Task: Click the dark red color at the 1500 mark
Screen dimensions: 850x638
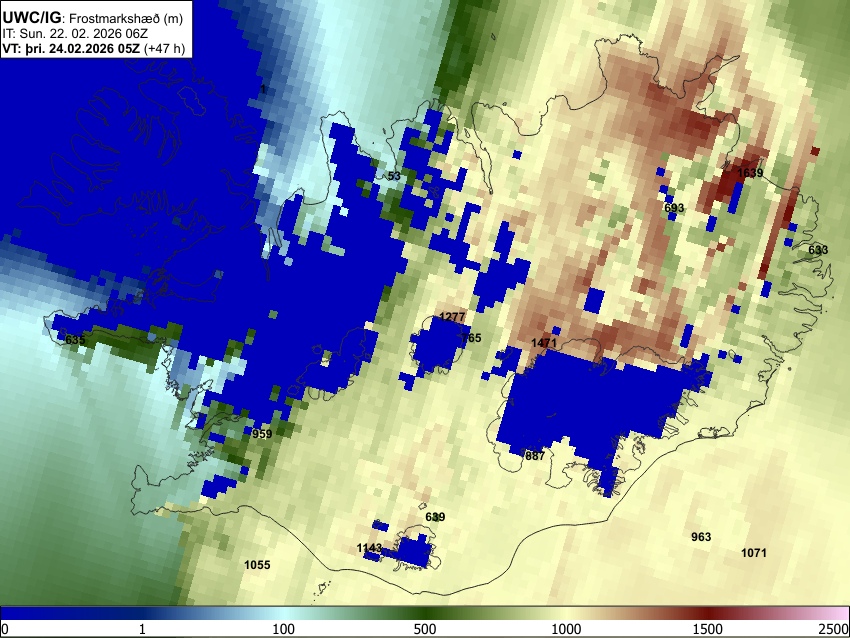Action: coord(708,613)
